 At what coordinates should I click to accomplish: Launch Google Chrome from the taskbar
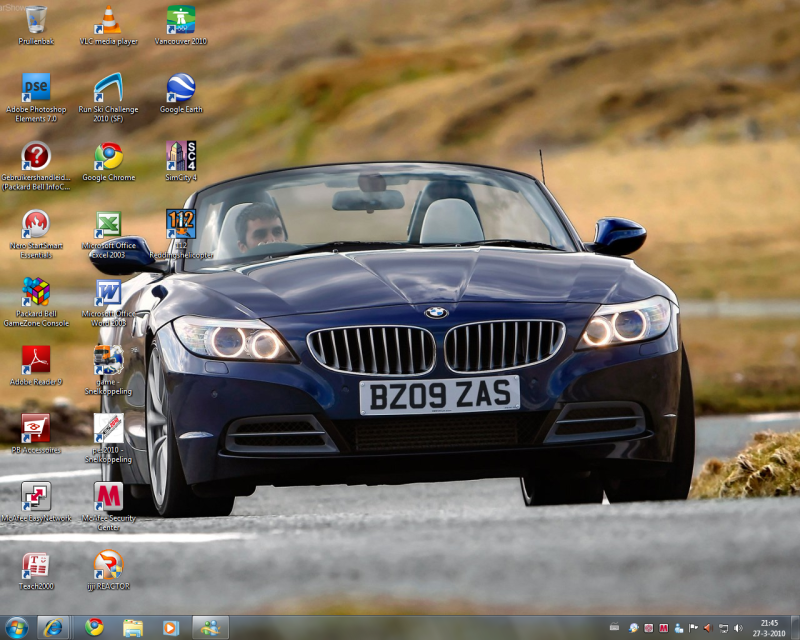[94, 628]
